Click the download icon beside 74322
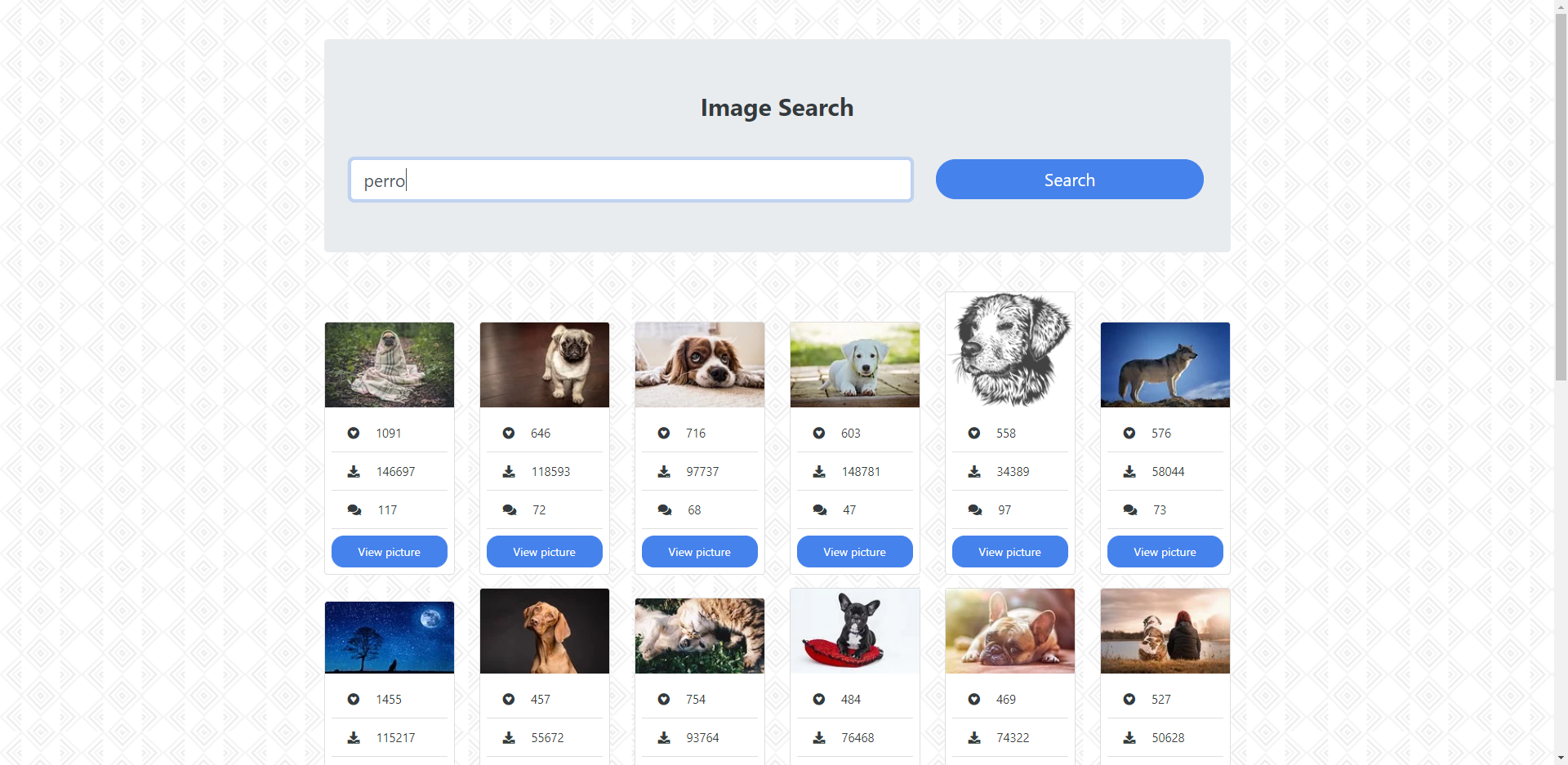Viewport: 1568px width, 765px height. point(974,738)
